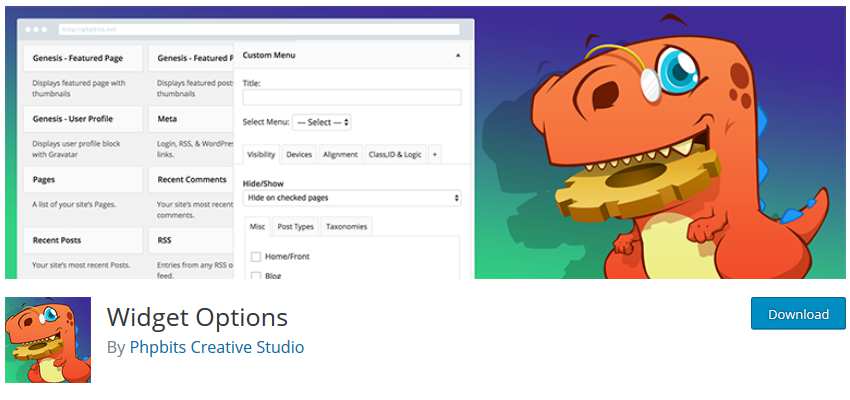The height and width of the screenshot is (400, 850).
Task: Check the Blog checkbox
Action: [256, 275]
